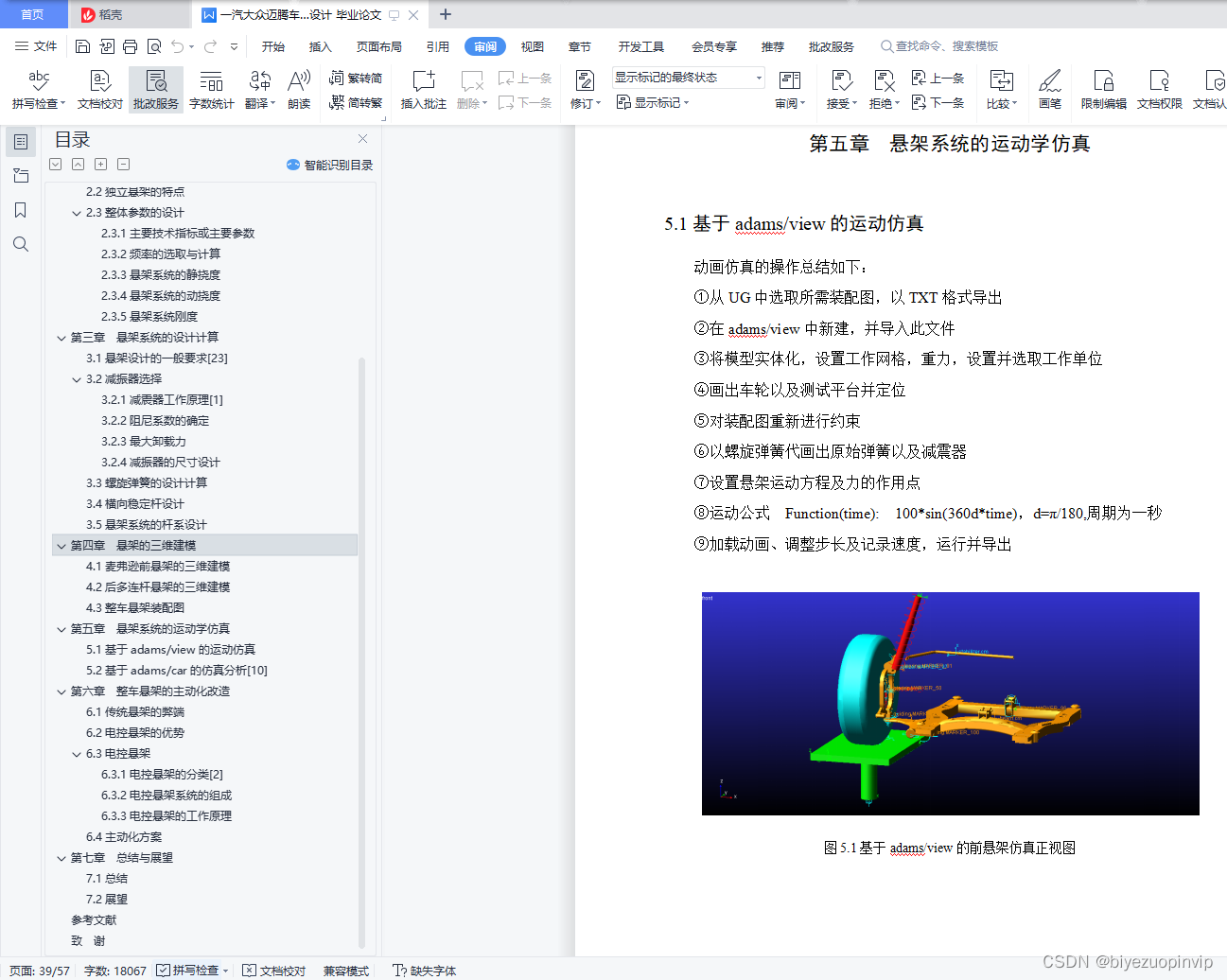Click the undo arrow icon

tap(178, 46)
